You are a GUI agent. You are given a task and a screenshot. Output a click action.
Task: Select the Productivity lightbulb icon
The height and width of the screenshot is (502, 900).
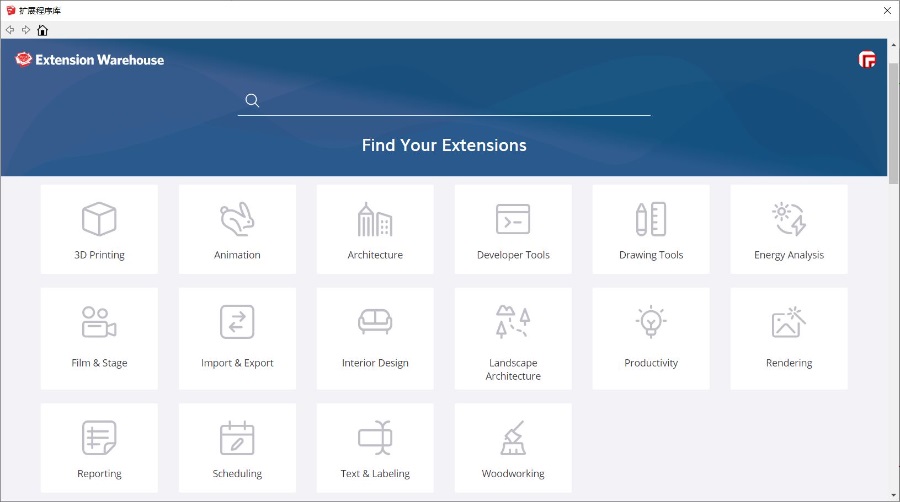tap(651, 321)
